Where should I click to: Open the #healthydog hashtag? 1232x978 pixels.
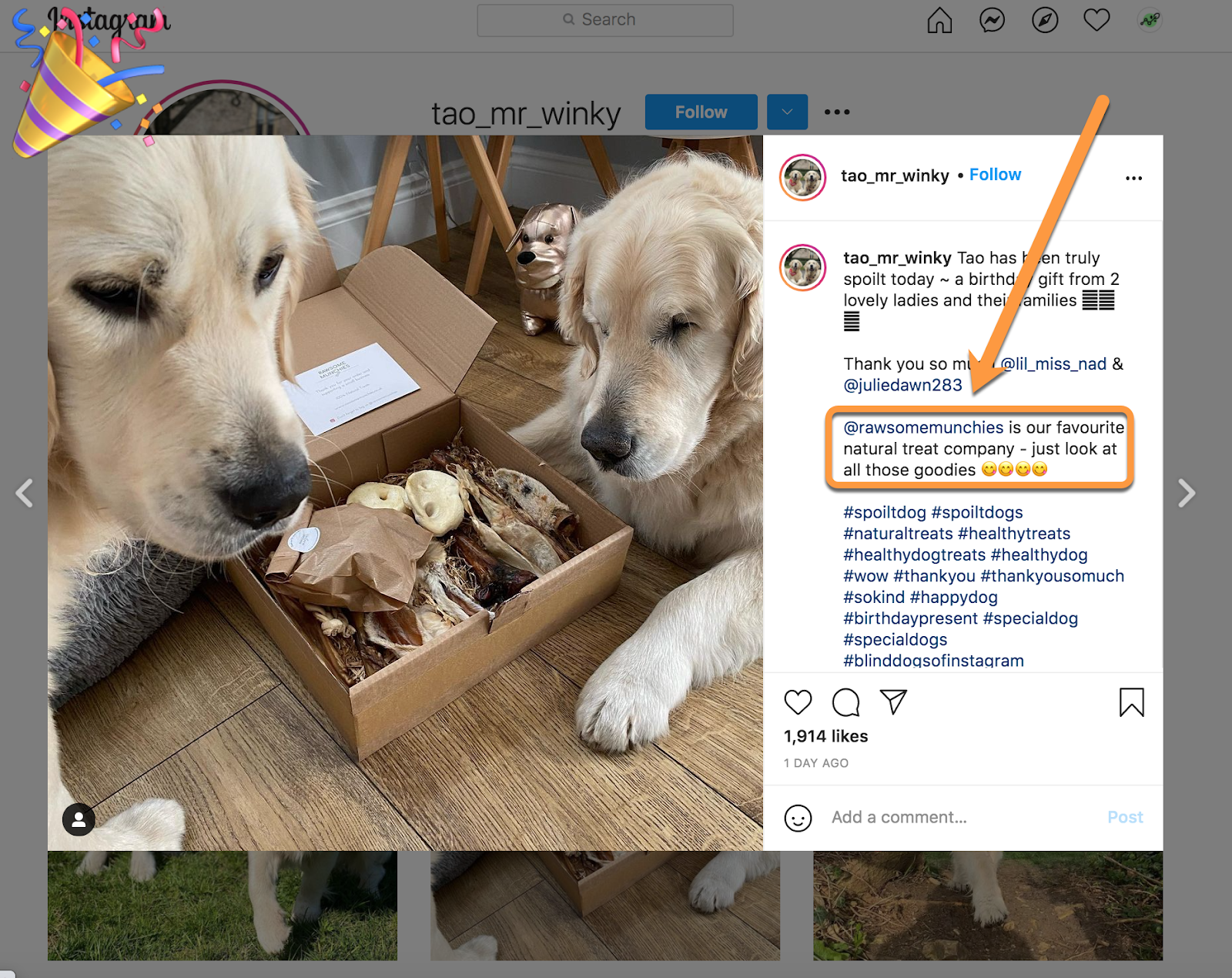click(1039, 554)
